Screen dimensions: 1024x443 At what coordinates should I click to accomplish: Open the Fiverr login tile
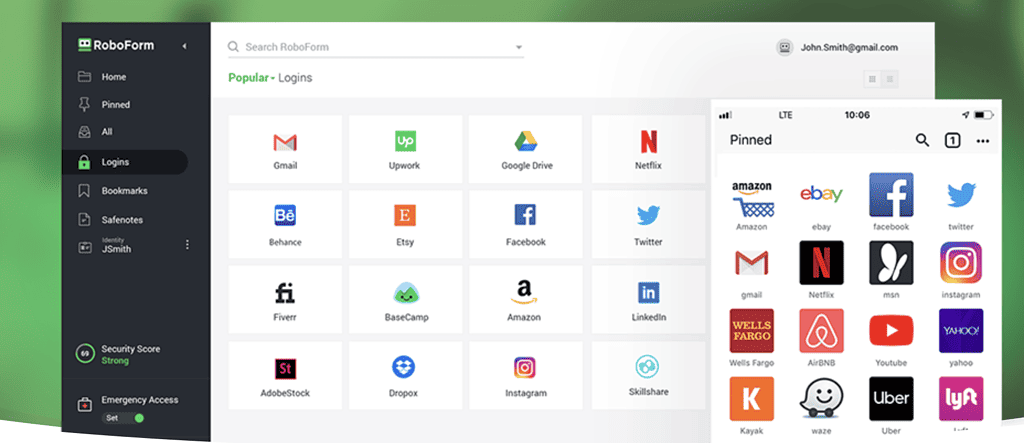(x=285, y=300)
